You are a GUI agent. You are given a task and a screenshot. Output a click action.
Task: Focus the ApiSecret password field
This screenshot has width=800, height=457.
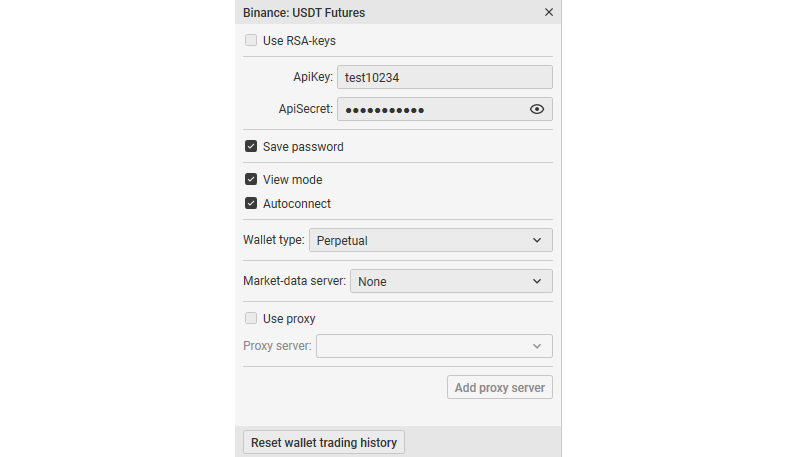pos(430,109)
